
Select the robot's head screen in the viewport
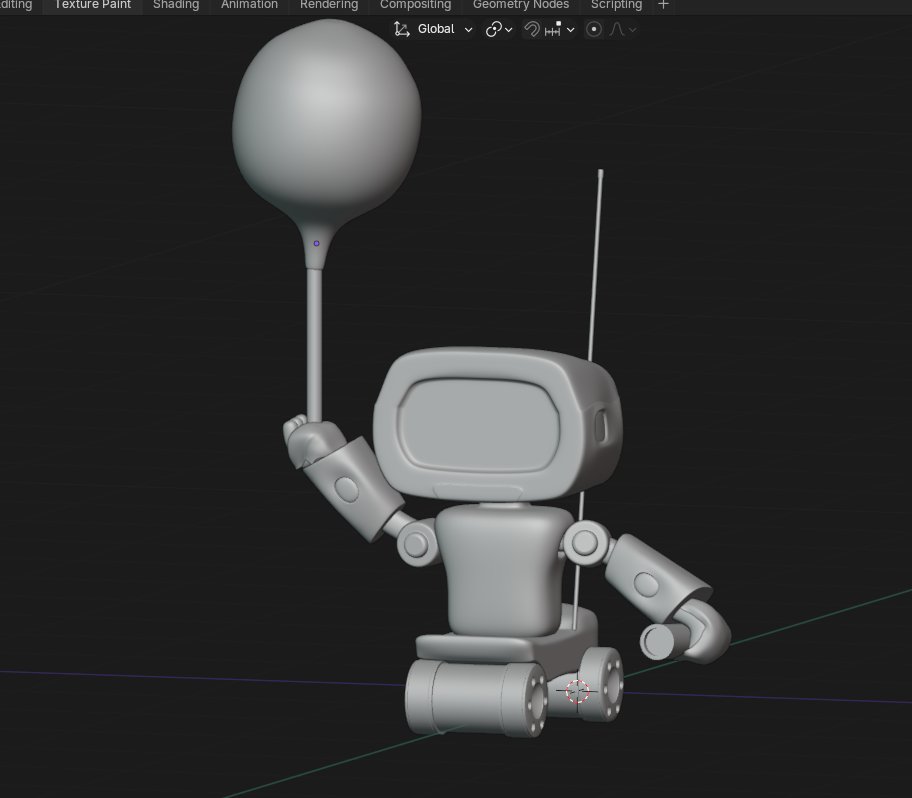coord(478,426)
